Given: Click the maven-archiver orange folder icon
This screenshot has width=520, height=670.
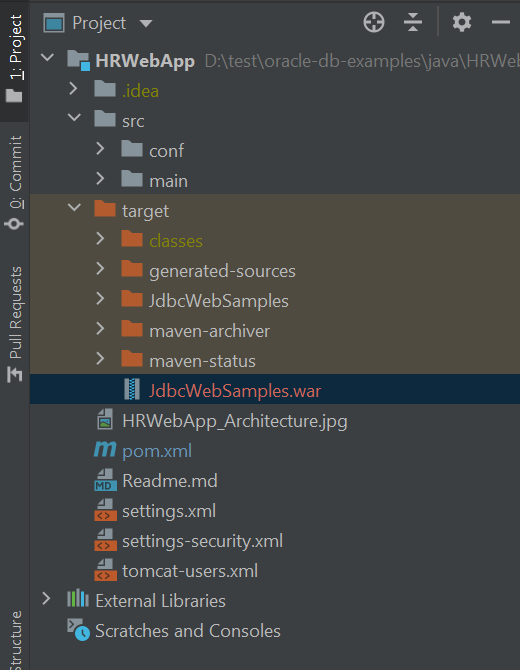Looking at the screenshot, I should coord(132,329).
